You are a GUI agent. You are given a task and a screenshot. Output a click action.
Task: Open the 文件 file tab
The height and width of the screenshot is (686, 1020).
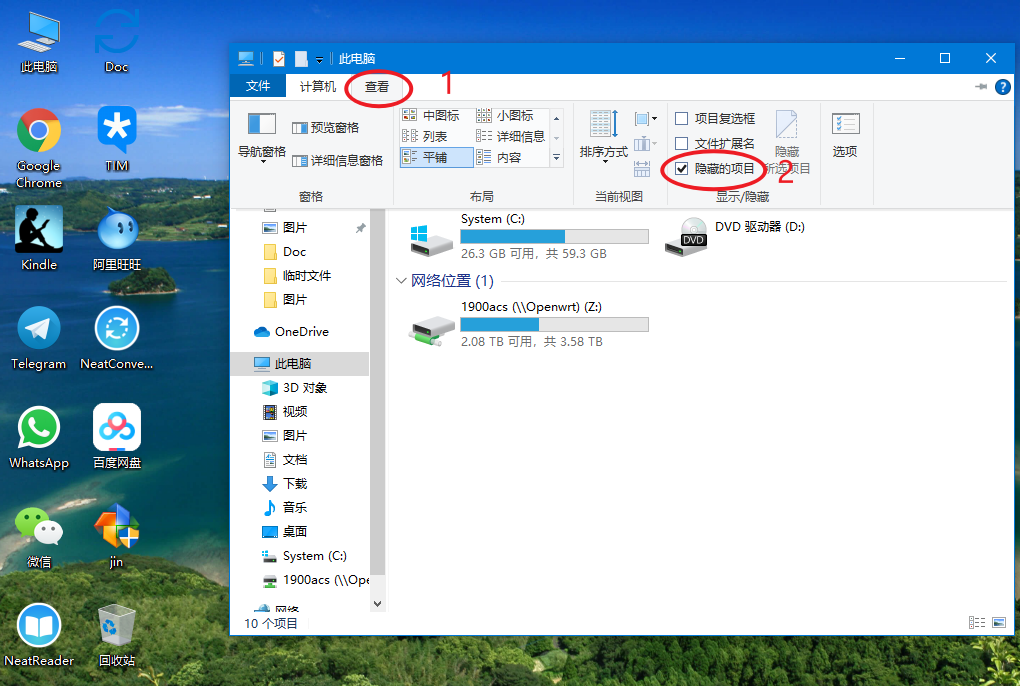click(x=258, y=86)
